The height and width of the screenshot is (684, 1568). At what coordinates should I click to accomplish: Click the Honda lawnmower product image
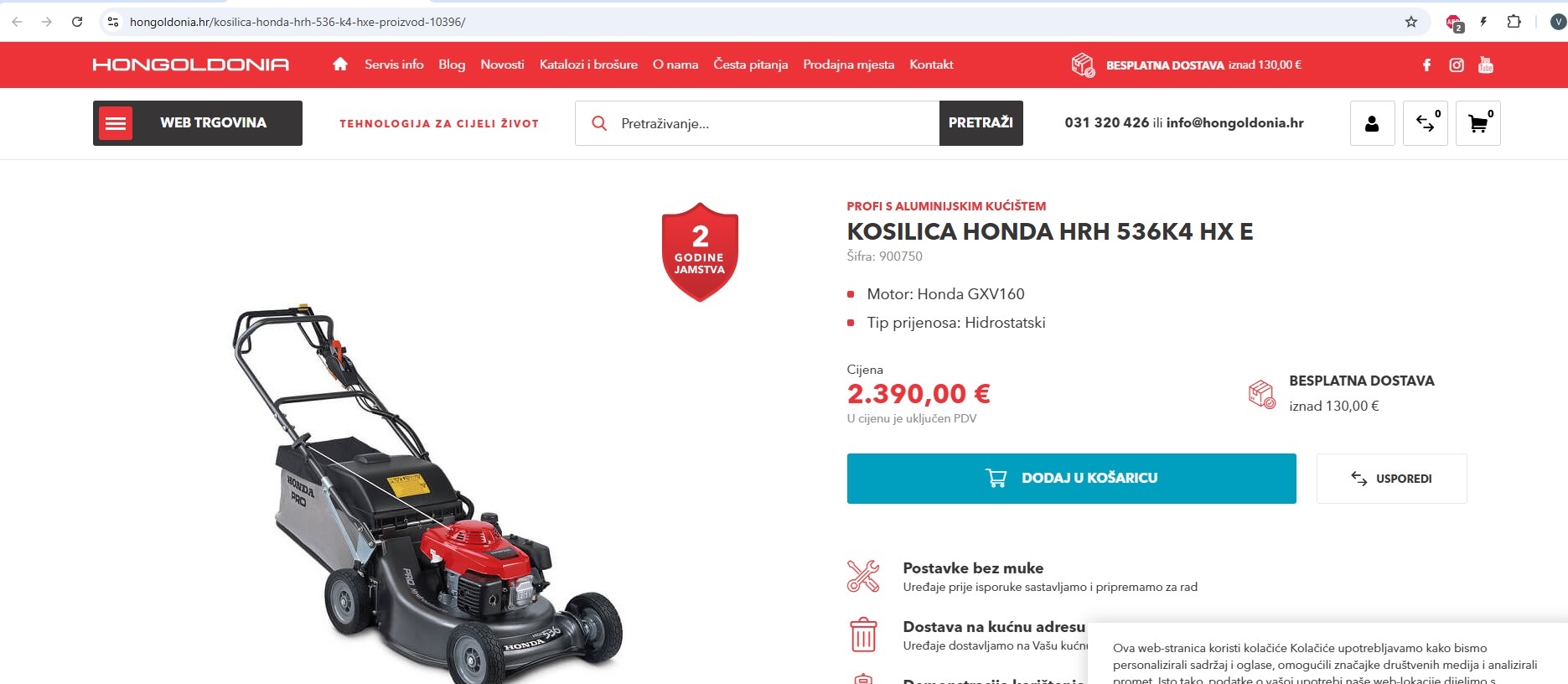pos(427,495)
